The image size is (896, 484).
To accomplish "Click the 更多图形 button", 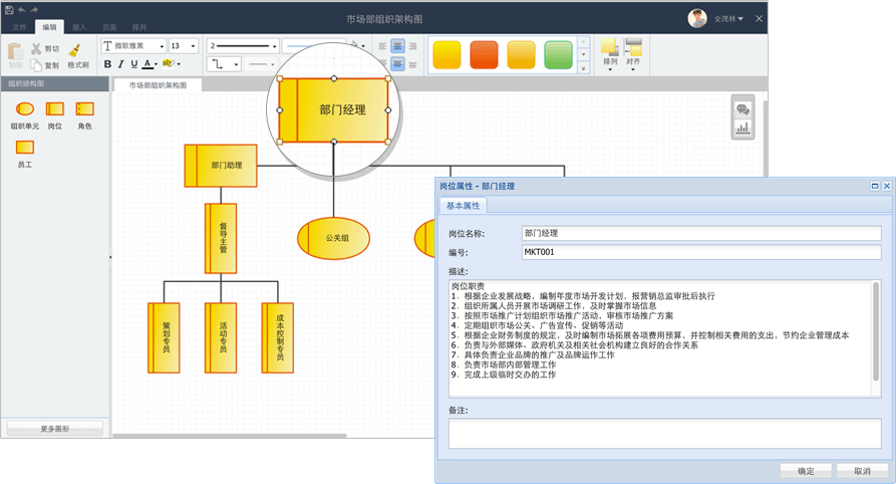I will (54, 428).
